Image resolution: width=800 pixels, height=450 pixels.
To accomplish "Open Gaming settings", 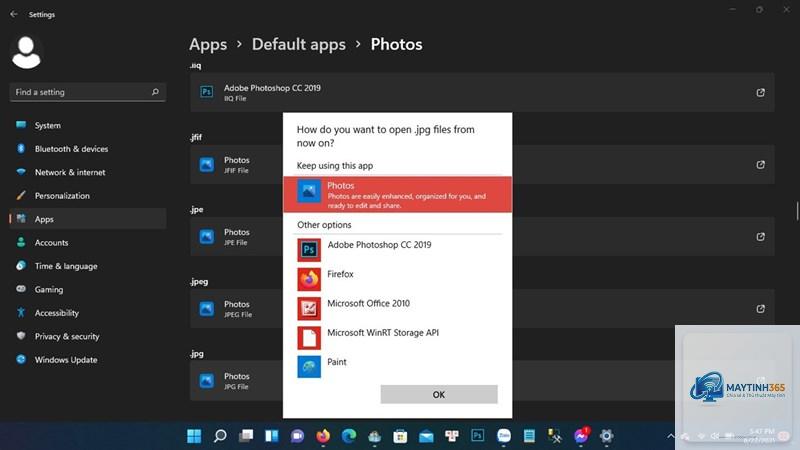I will (88, 289).
